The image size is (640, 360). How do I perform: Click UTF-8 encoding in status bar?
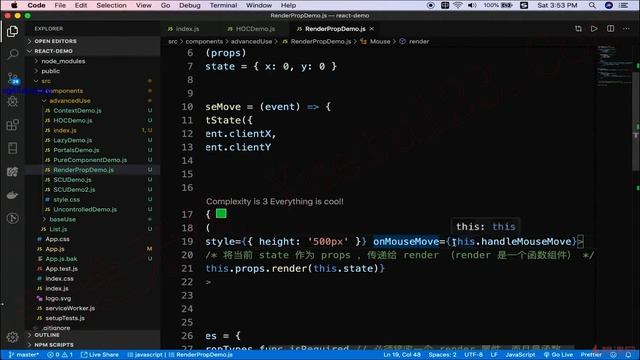(x=473, y=355)
